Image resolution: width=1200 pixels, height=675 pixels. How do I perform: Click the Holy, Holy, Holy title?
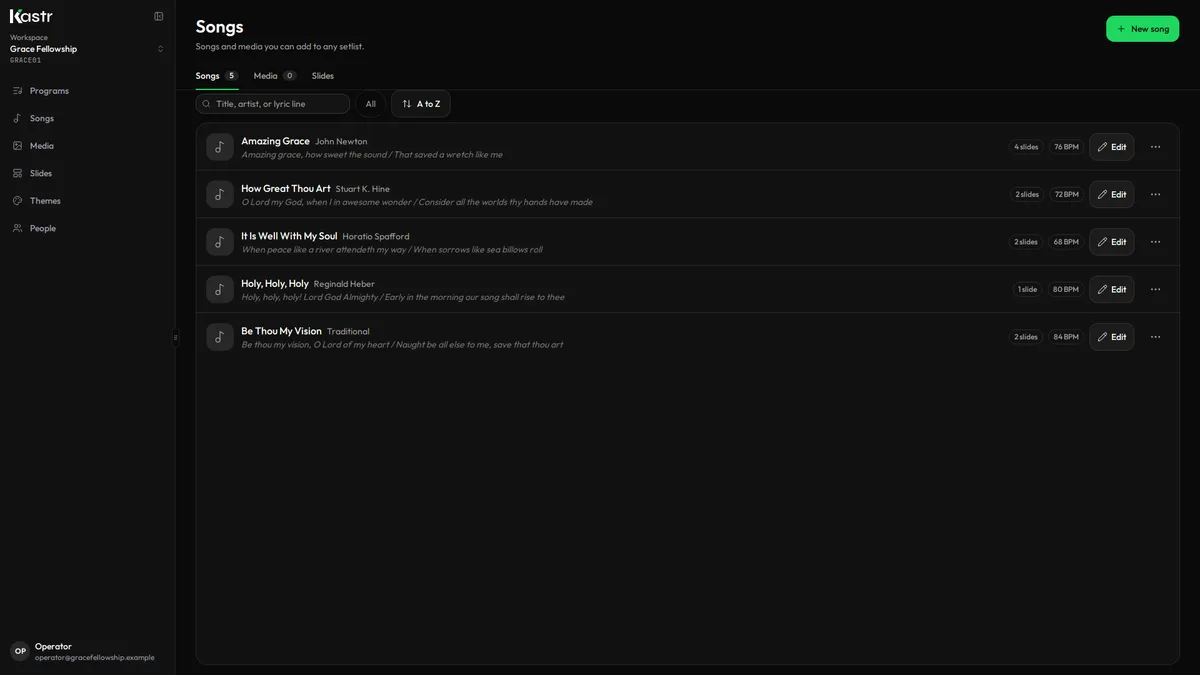pyautogui.click(x=274, y=283)
